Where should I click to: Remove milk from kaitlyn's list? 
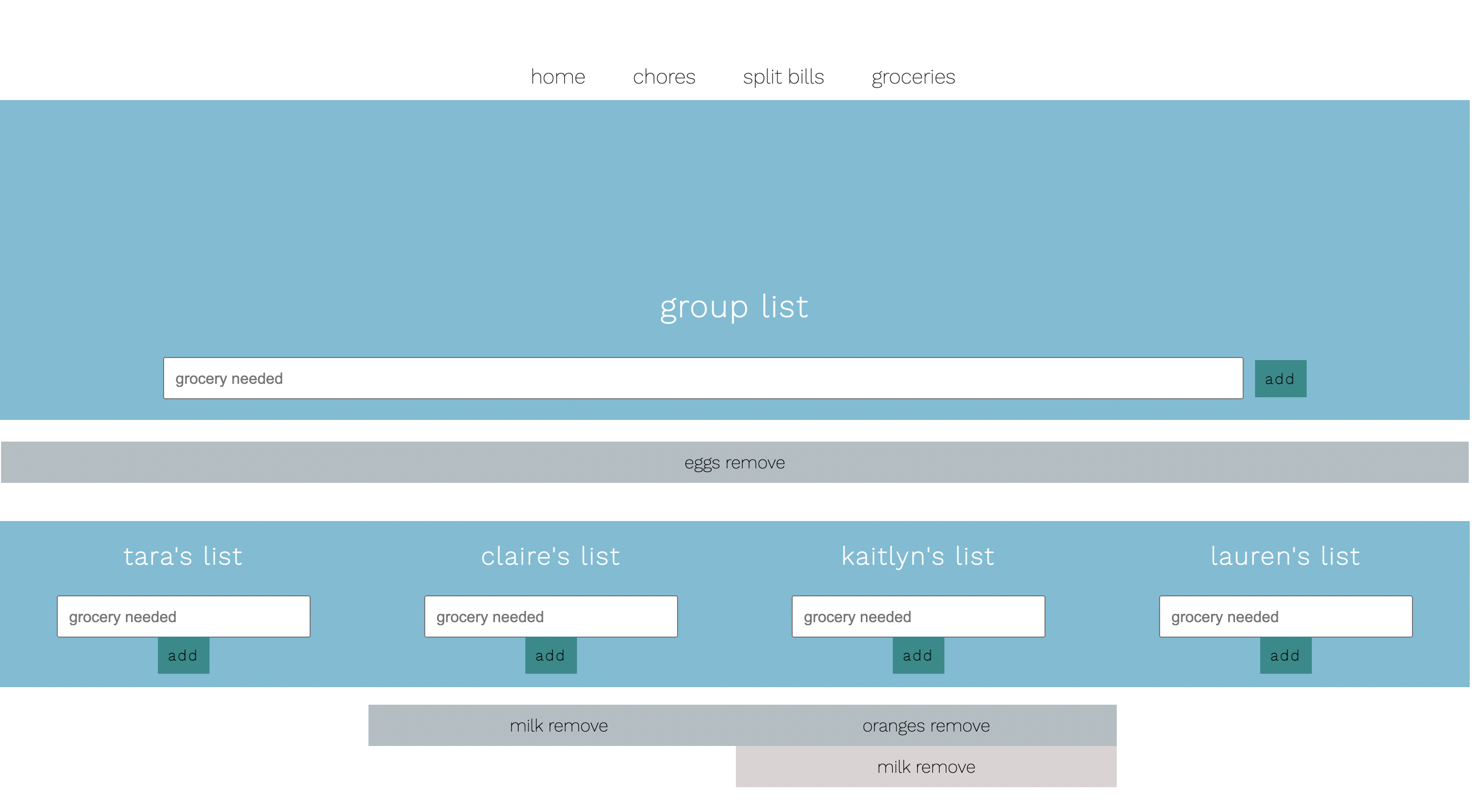pos(945,767)
